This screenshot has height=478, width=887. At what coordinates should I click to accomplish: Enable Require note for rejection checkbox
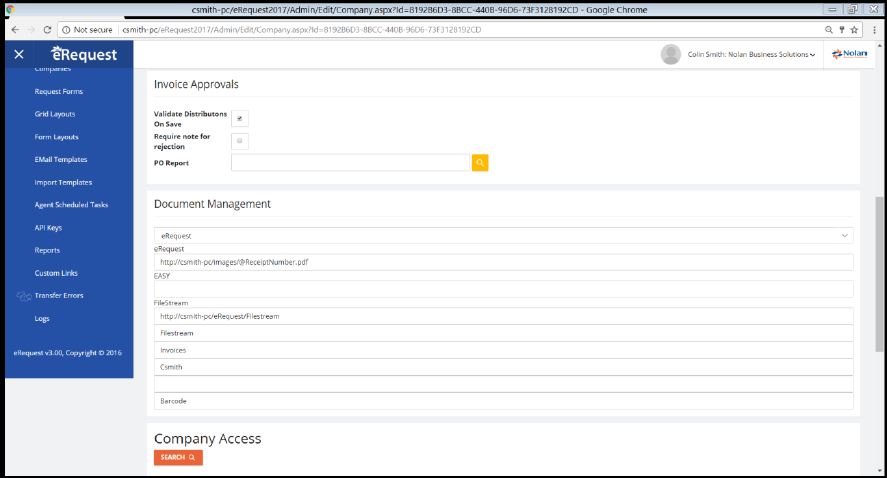pos(240,141)
